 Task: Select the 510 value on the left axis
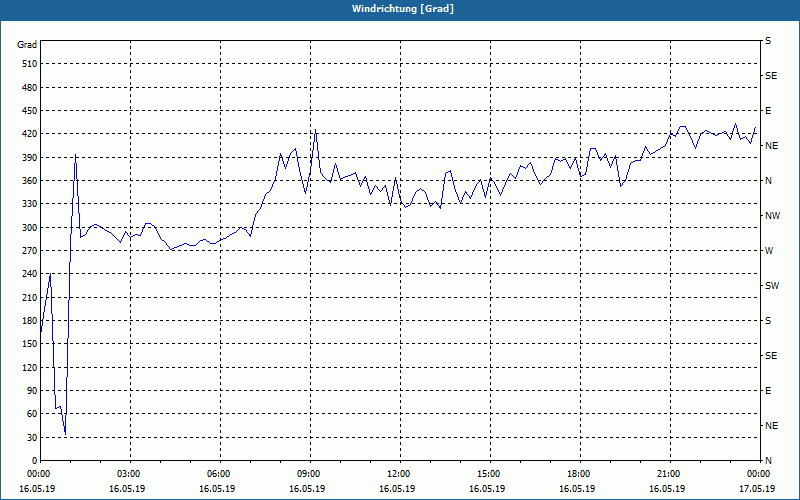coord(30,64)
